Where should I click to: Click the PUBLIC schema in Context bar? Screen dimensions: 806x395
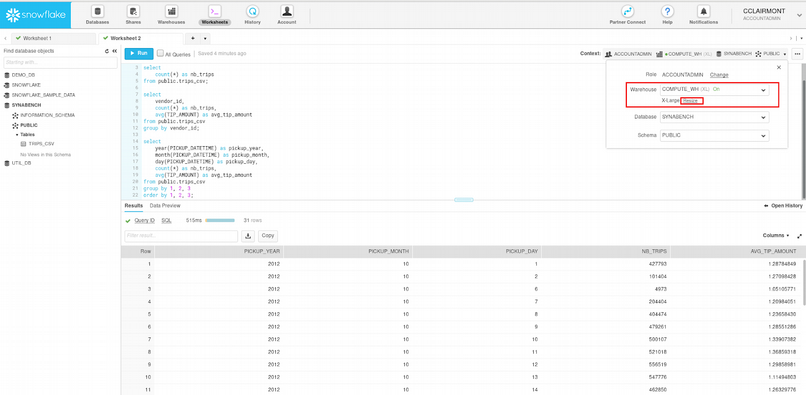click(x=767, y=53)
